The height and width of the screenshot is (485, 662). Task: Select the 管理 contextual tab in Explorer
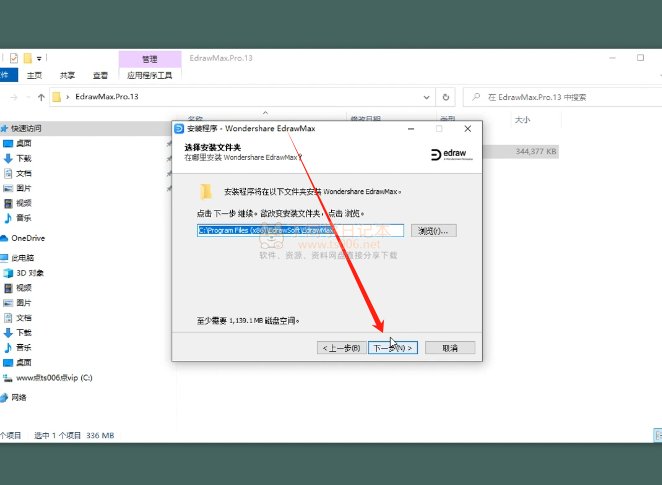click(150, 59)
